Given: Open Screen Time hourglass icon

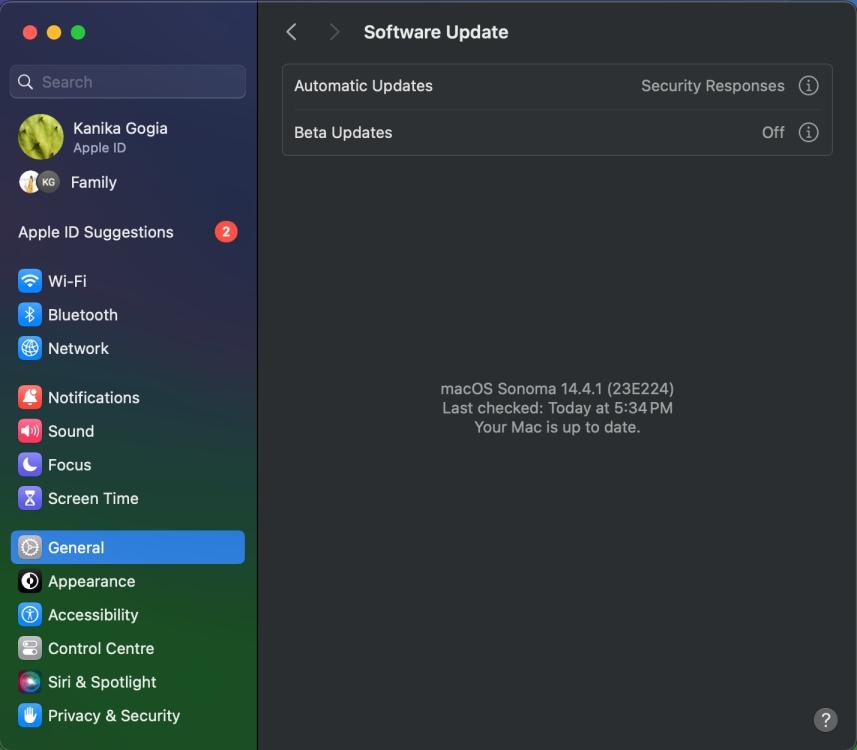Looking at the screenshot, I should pyautogui.click(x=30, y=498).
